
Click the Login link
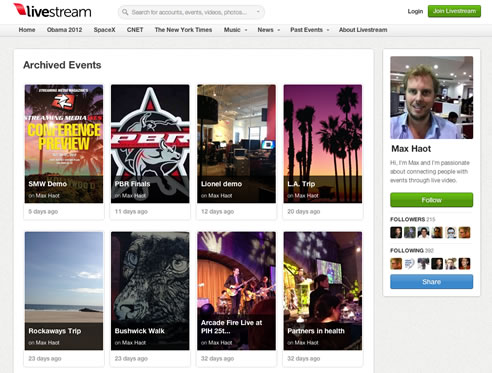415,11
